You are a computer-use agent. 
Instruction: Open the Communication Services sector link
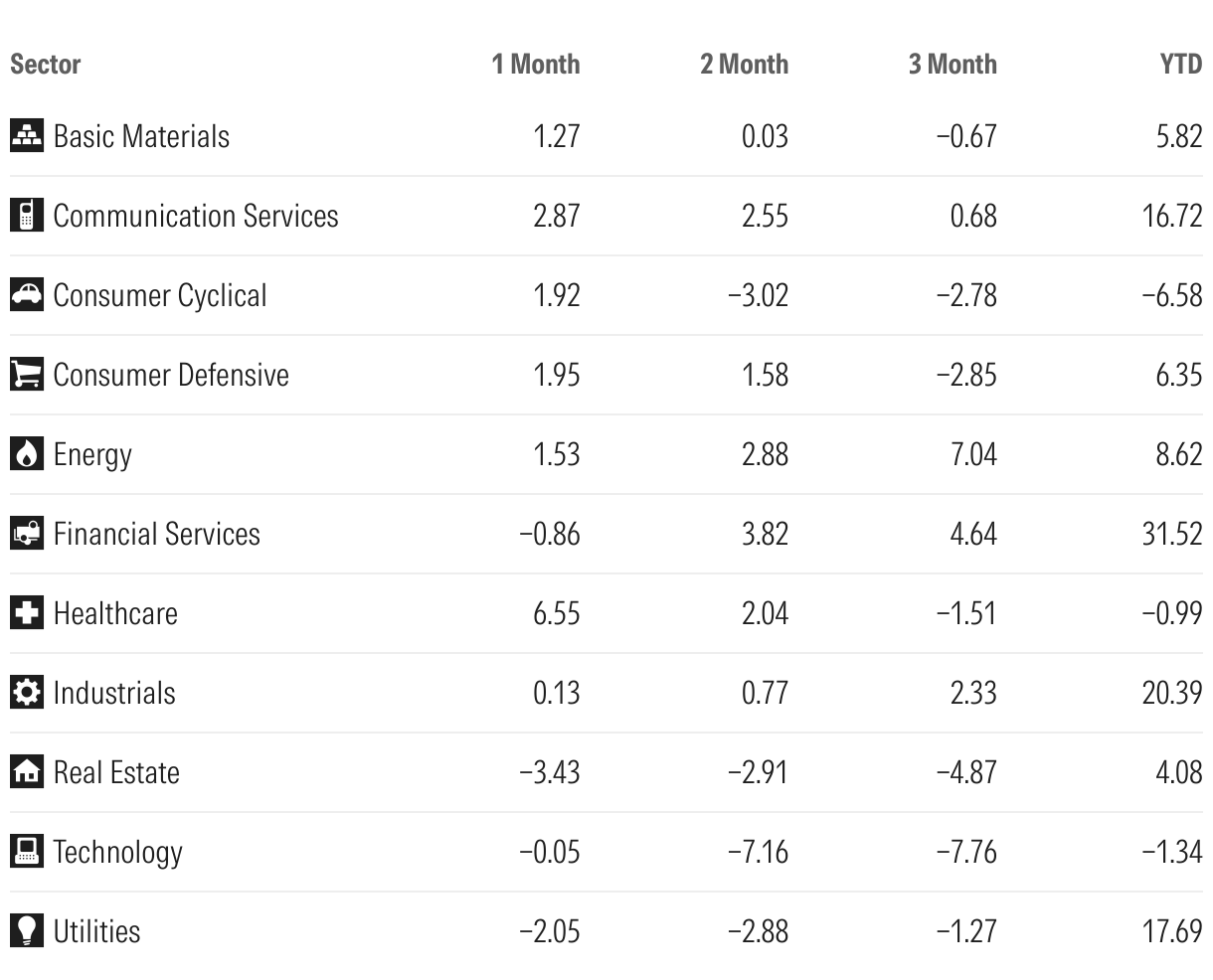click(x=196, y=216)
